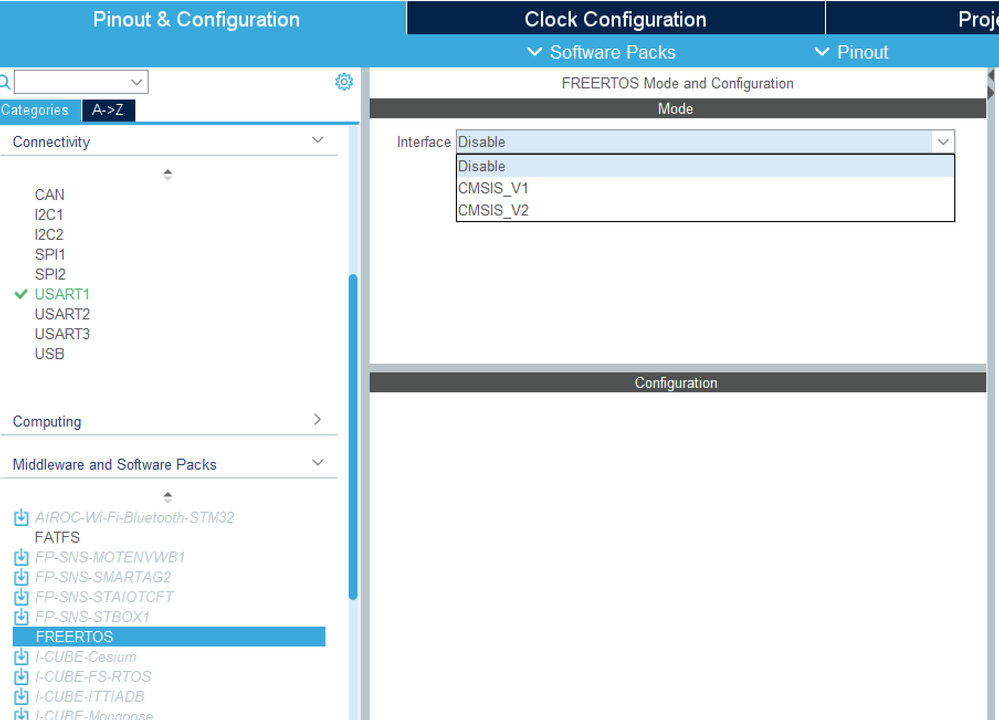Click FP-SNS-STBOX1 pack name
The image size is (999, 720).
(92, 616)
